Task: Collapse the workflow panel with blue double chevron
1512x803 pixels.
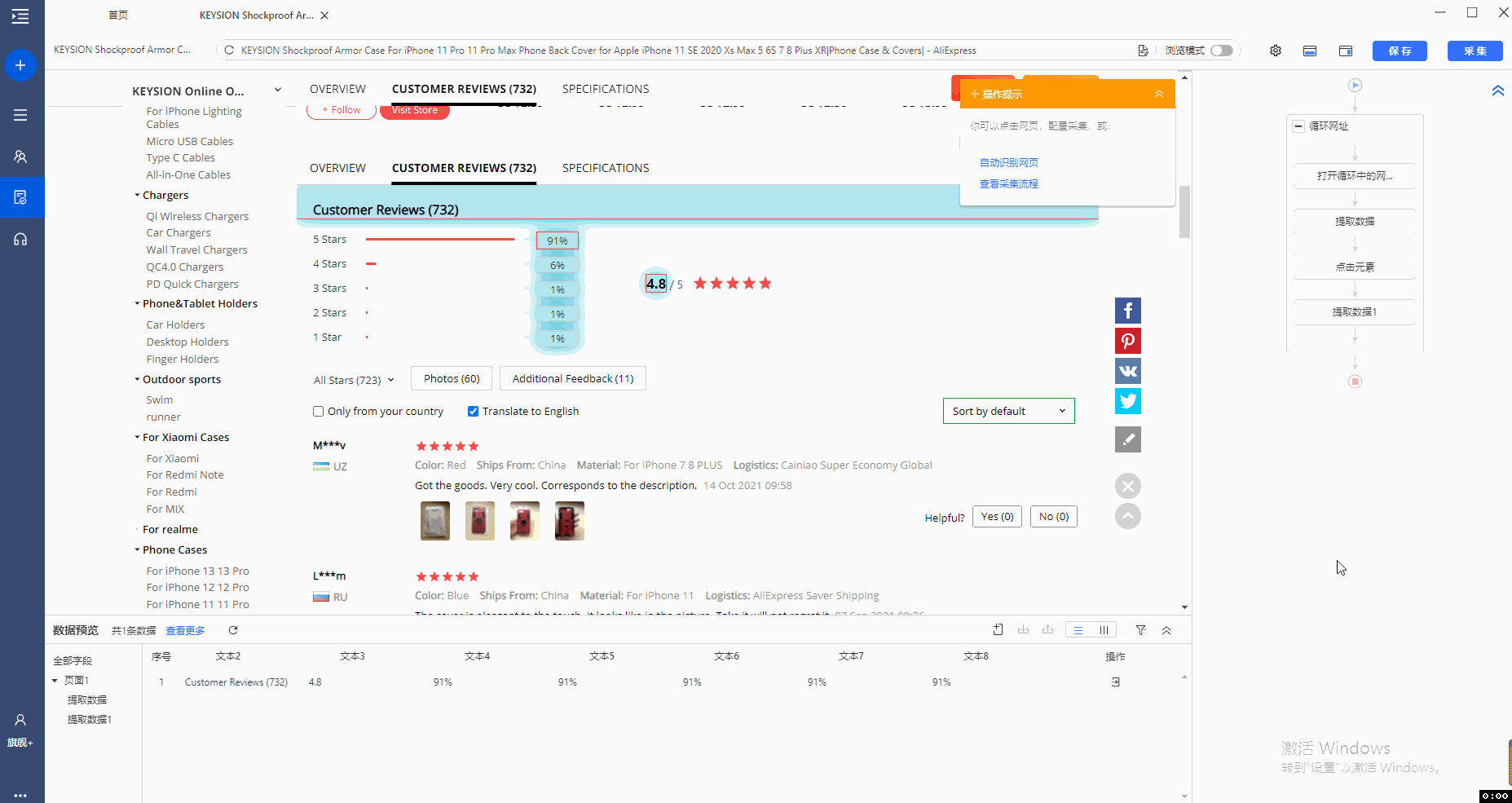Action: click(1498, 90)
